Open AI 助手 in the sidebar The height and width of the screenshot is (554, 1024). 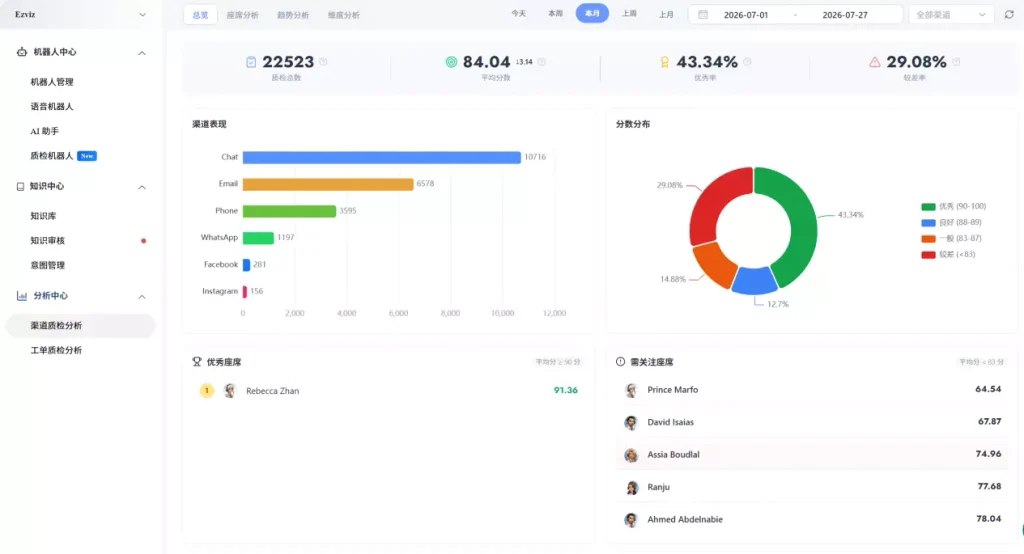click(44, 131)
